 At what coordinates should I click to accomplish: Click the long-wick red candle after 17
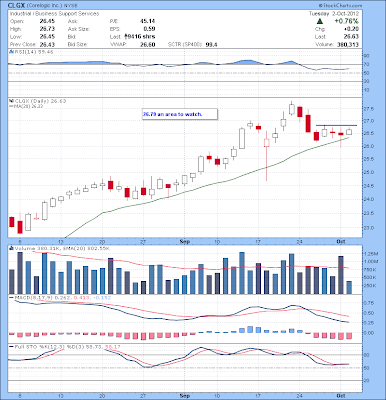click(x=267, y=156)
